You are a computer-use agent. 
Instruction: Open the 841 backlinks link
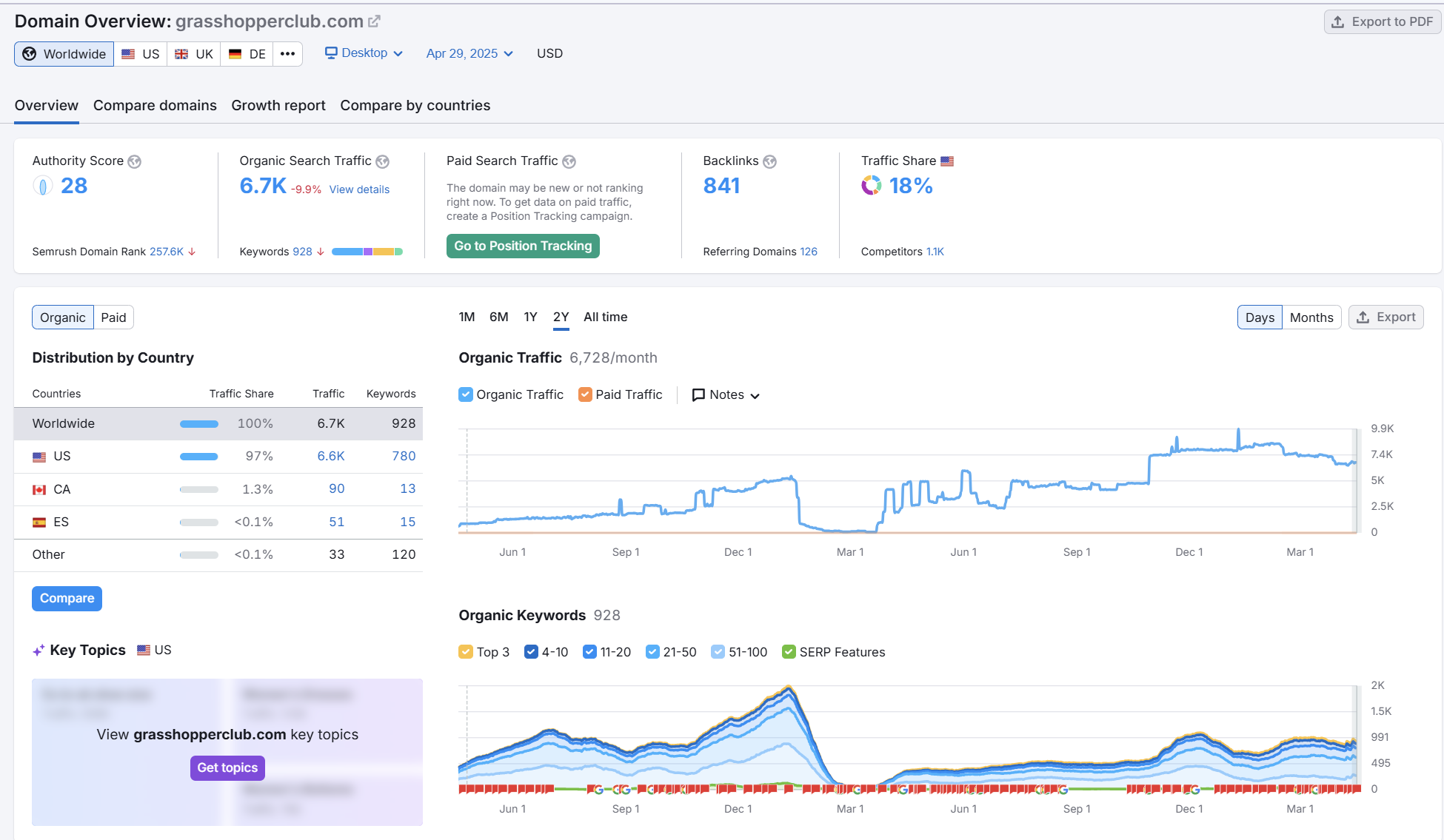pos(721,186)
